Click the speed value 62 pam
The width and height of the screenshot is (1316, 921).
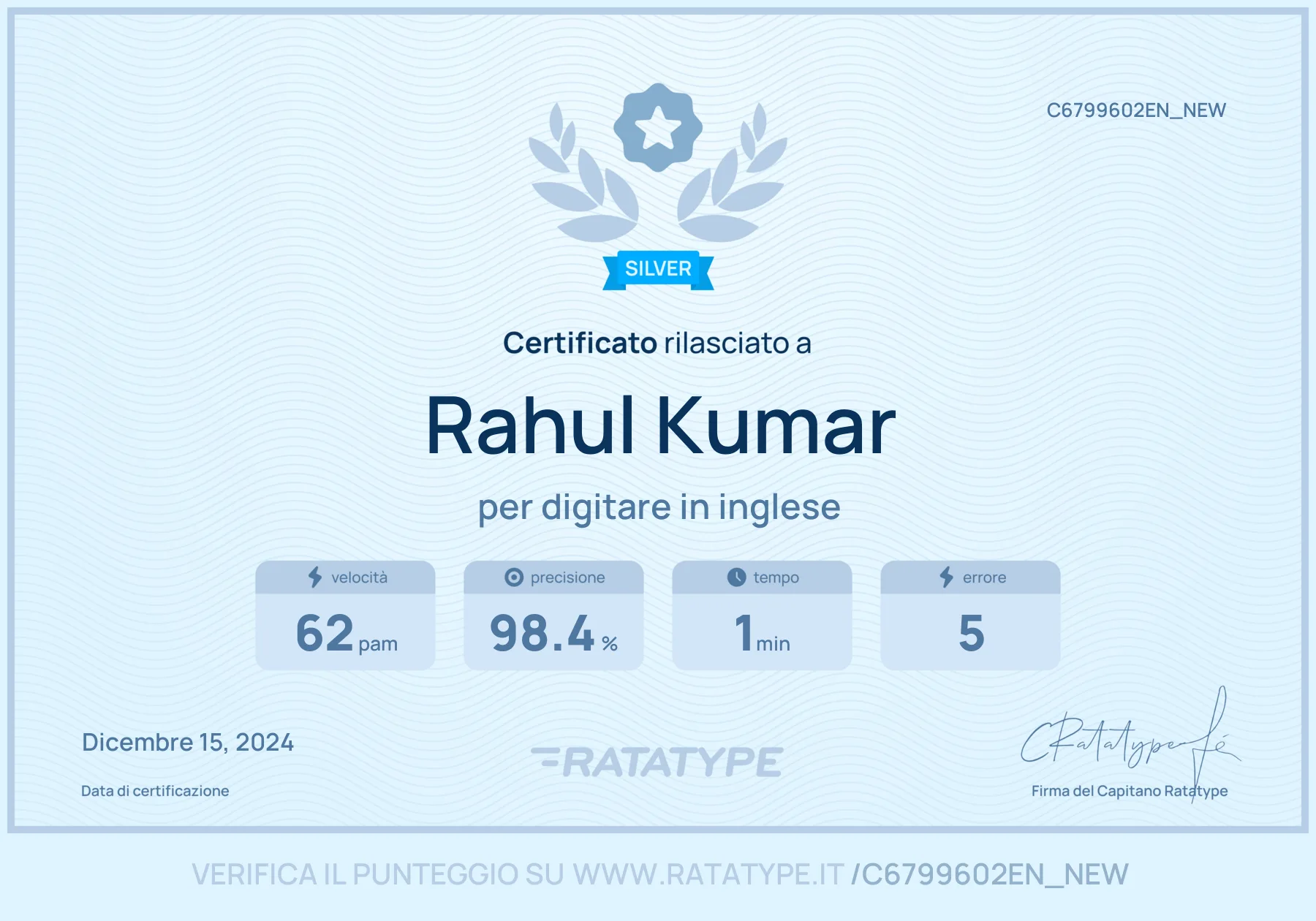point(347,633)
